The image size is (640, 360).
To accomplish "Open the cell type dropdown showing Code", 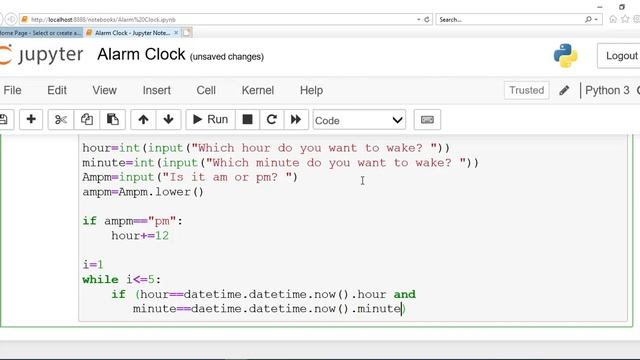I will (359, 120).
